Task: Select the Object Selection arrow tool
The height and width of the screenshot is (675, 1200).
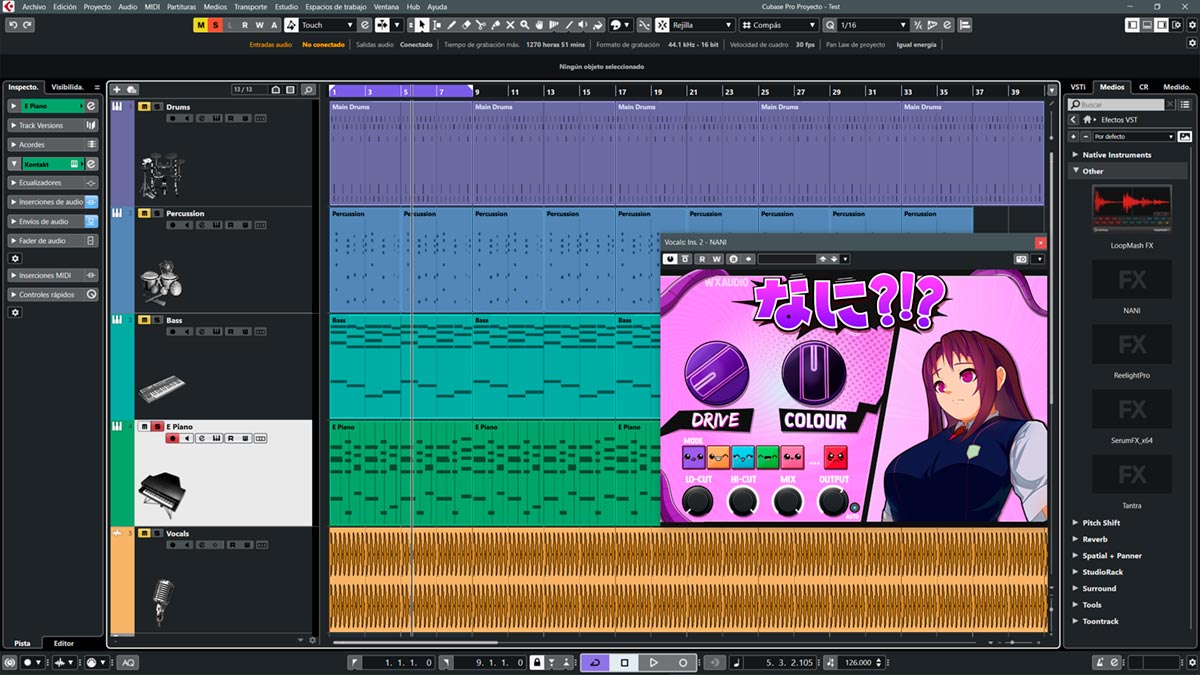Action: [x=422, y=25]
